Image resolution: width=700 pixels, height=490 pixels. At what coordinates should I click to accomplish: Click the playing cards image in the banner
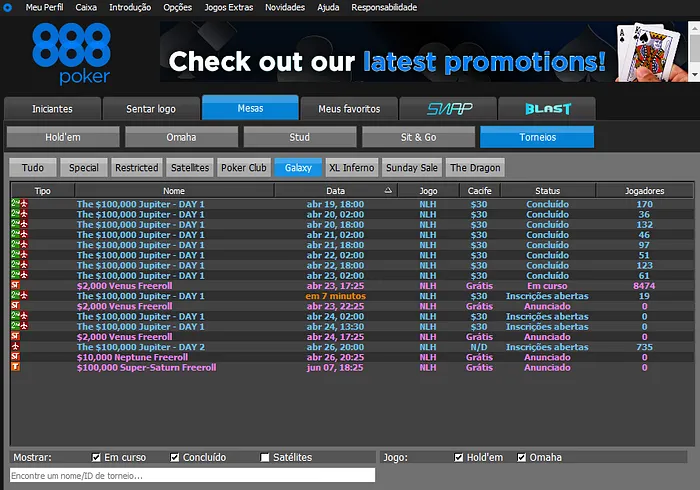pos(651,52)
